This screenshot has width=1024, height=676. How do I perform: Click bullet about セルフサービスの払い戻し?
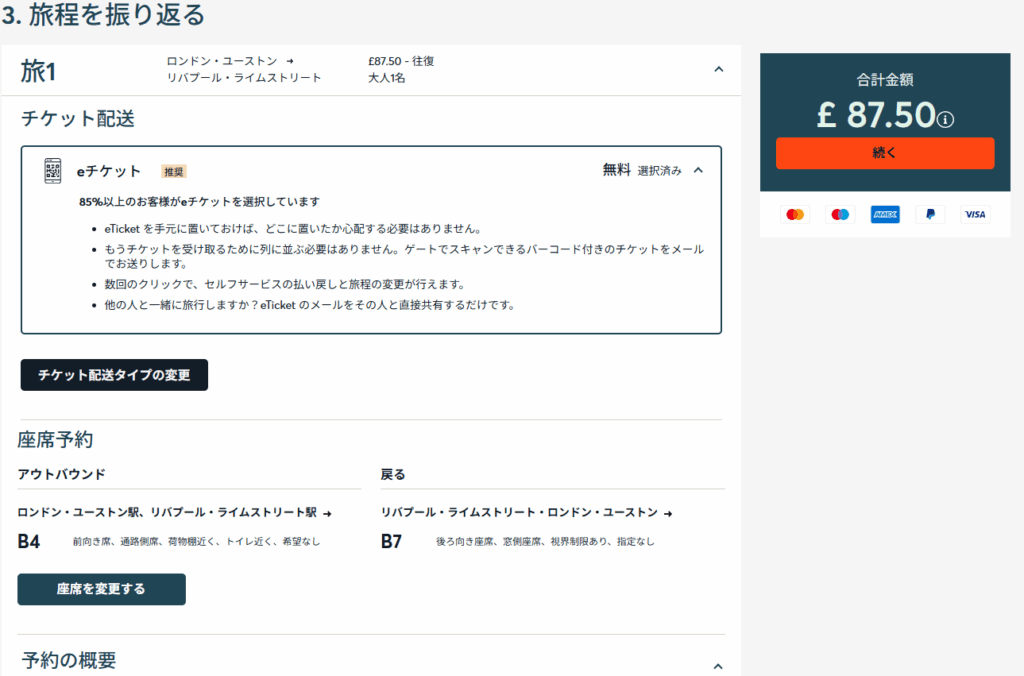285,284
